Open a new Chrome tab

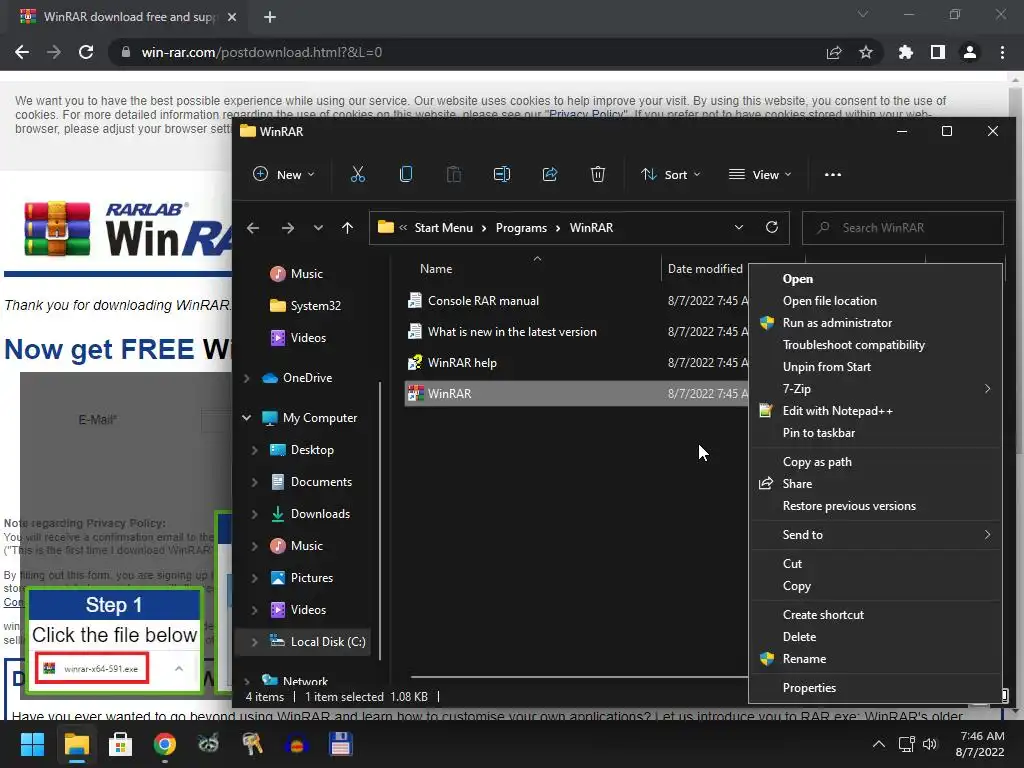270,17
